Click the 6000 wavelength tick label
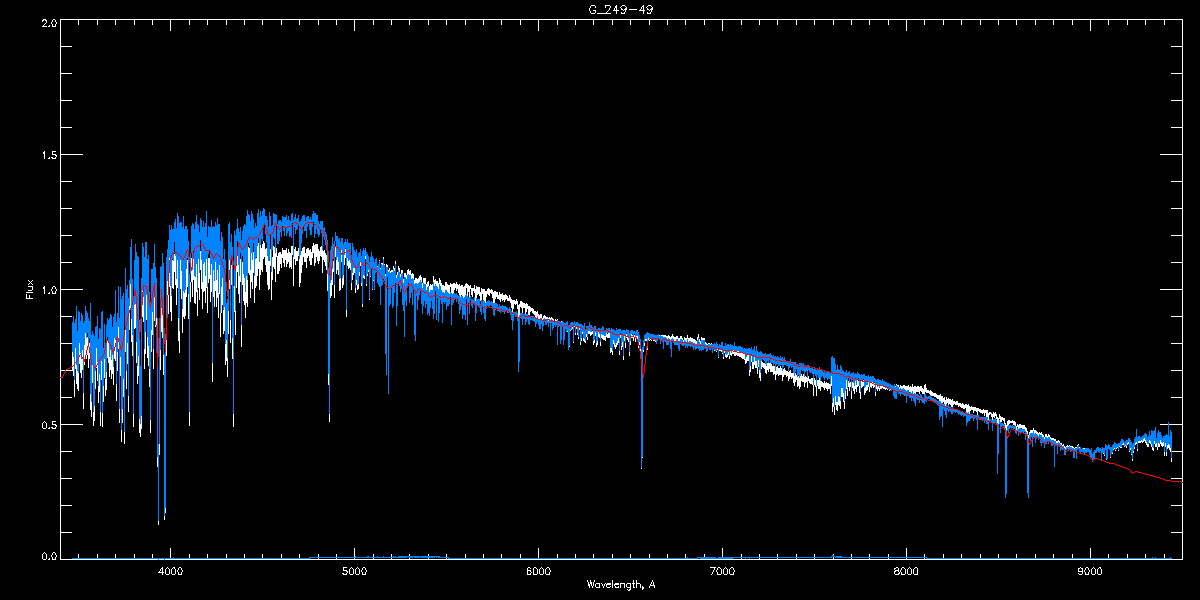Viewport: 1200px width, 600px height. pos(538,571)
